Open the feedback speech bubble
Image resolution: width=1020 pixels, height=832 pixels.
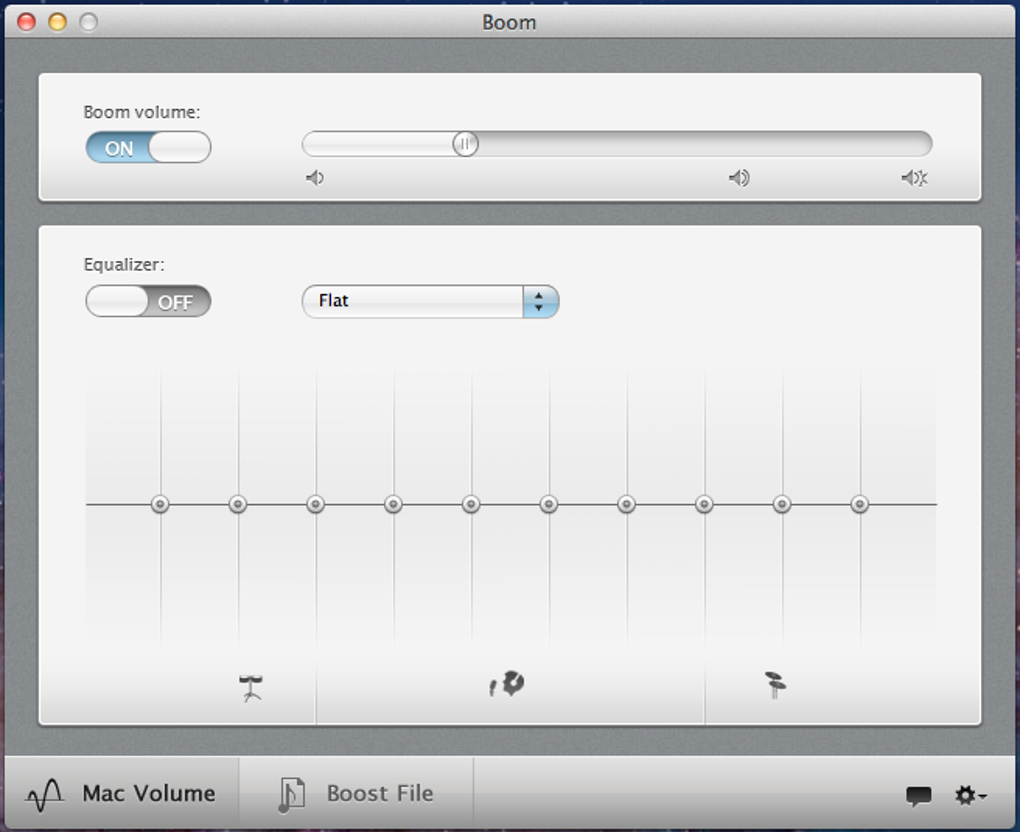[x=919, y=796]
